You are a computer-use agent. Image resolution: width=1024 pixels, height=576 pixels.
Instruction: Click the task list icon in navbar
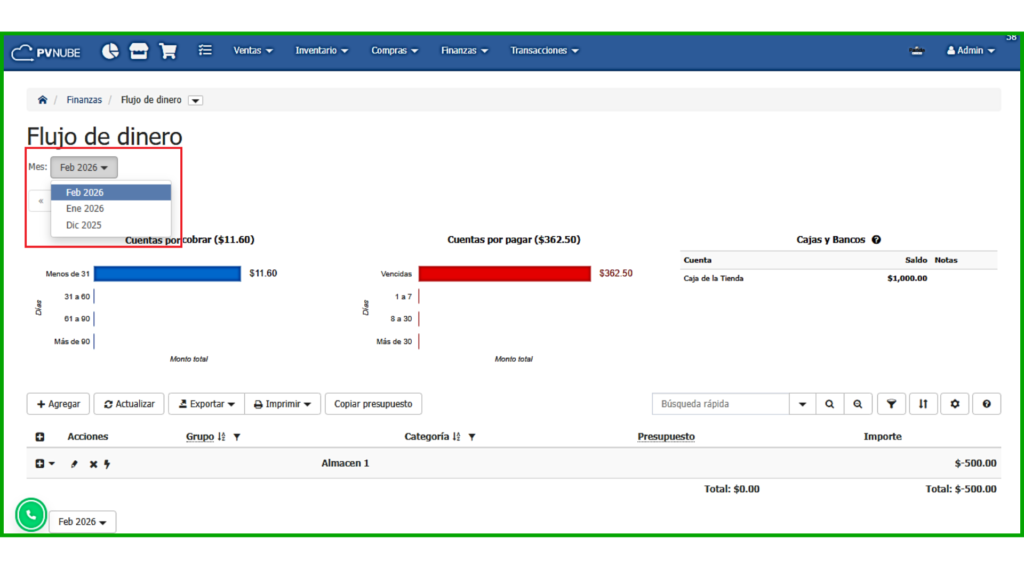coord(205,51)
